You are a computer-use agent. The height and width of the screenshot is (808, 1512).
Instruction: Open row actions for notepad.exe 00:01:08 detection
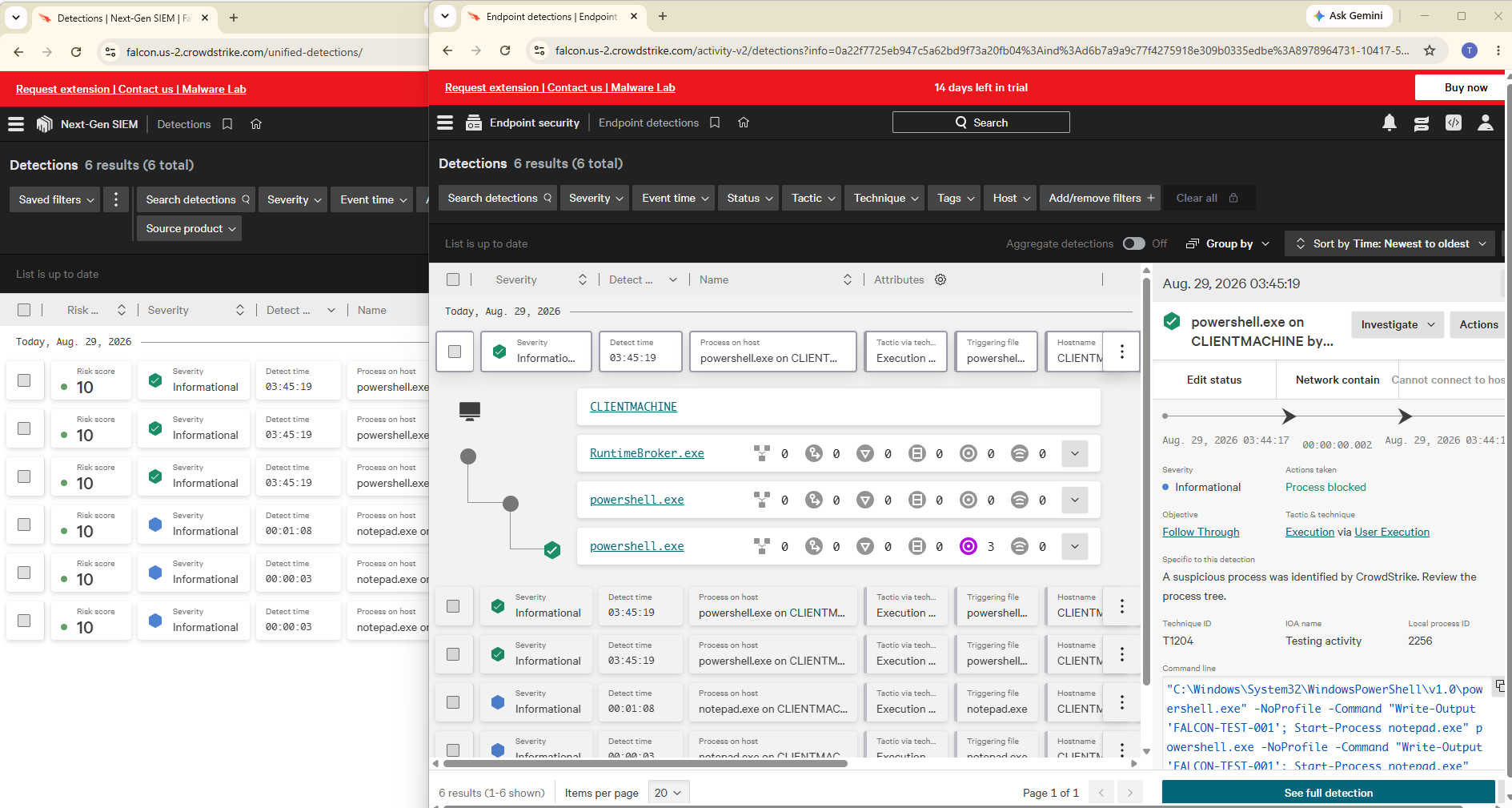coord(1122,702)
